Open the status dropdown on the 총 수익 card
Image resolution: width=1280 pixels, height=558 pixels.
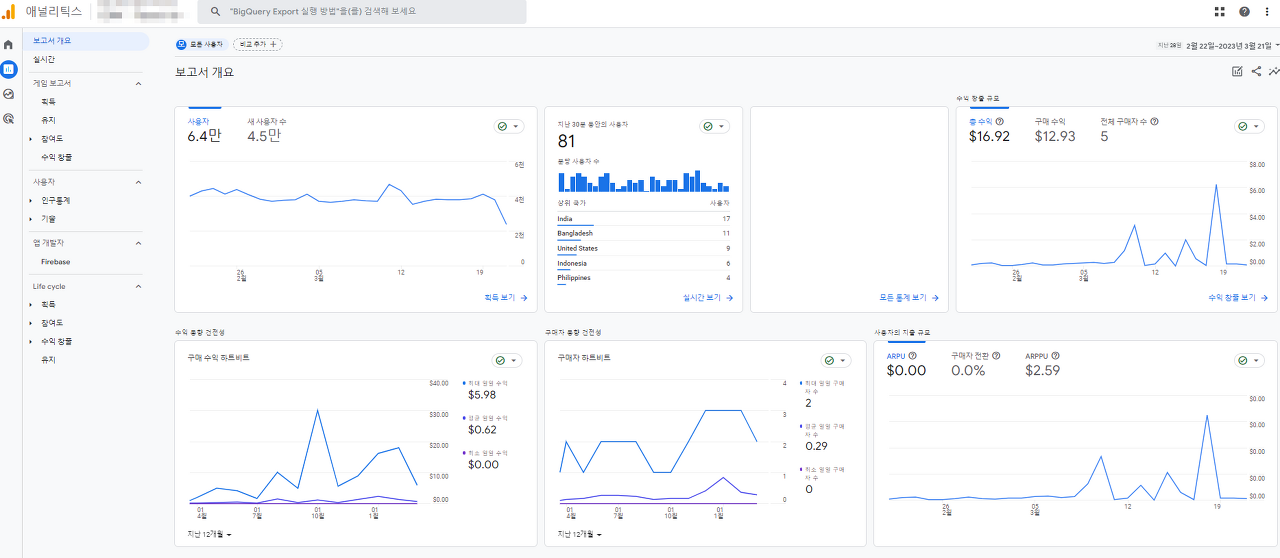coord(1249,126)
